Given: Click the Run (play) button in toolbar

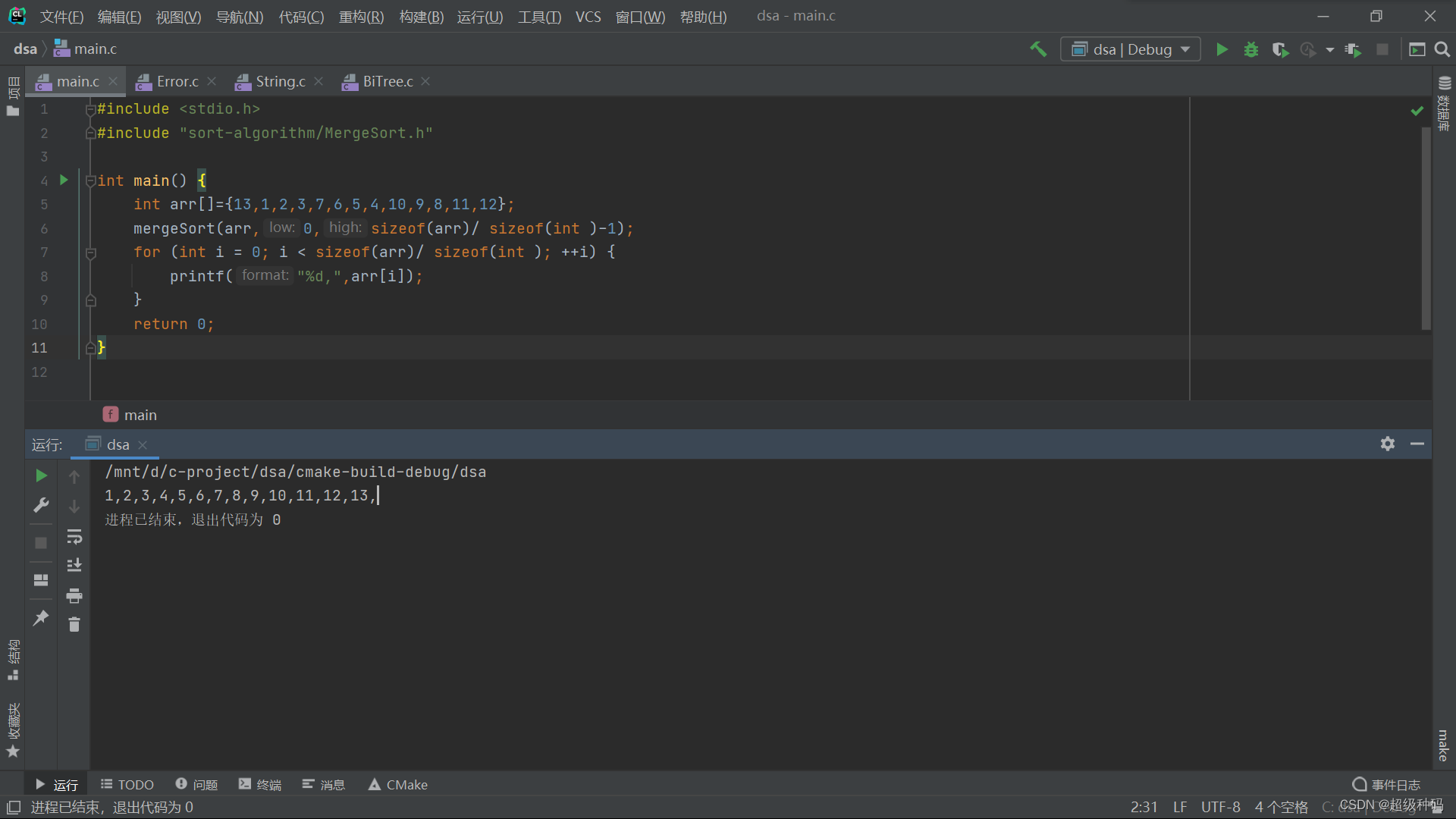Looking at the screenshot, I should 1222,48.
